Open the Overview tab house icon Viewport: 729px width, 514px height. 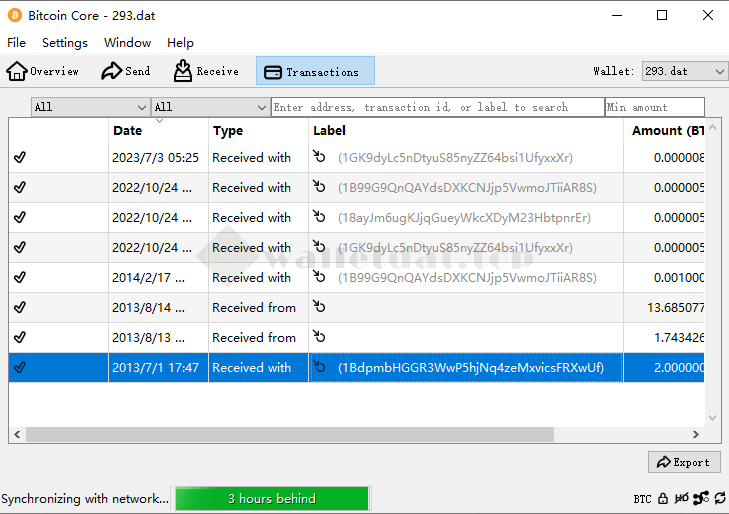tap(17, 71)
